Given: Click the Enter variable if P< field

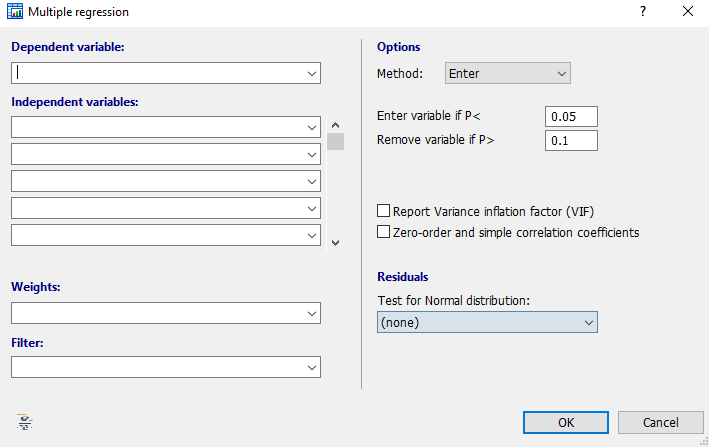Looking at the screenshot, I should coord(571,115).
